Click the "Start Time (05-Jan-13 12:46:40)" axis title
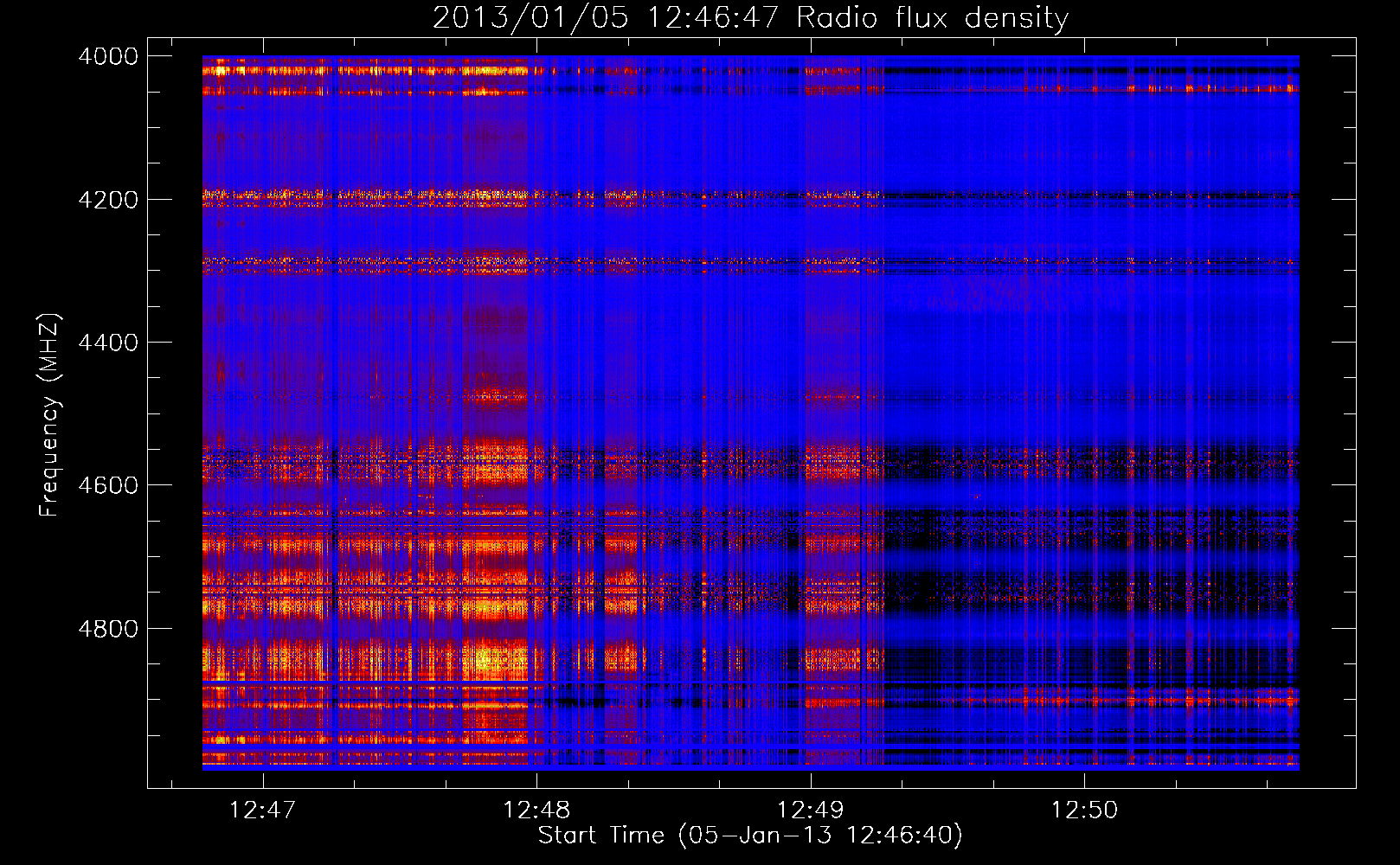 pos(750,836)
